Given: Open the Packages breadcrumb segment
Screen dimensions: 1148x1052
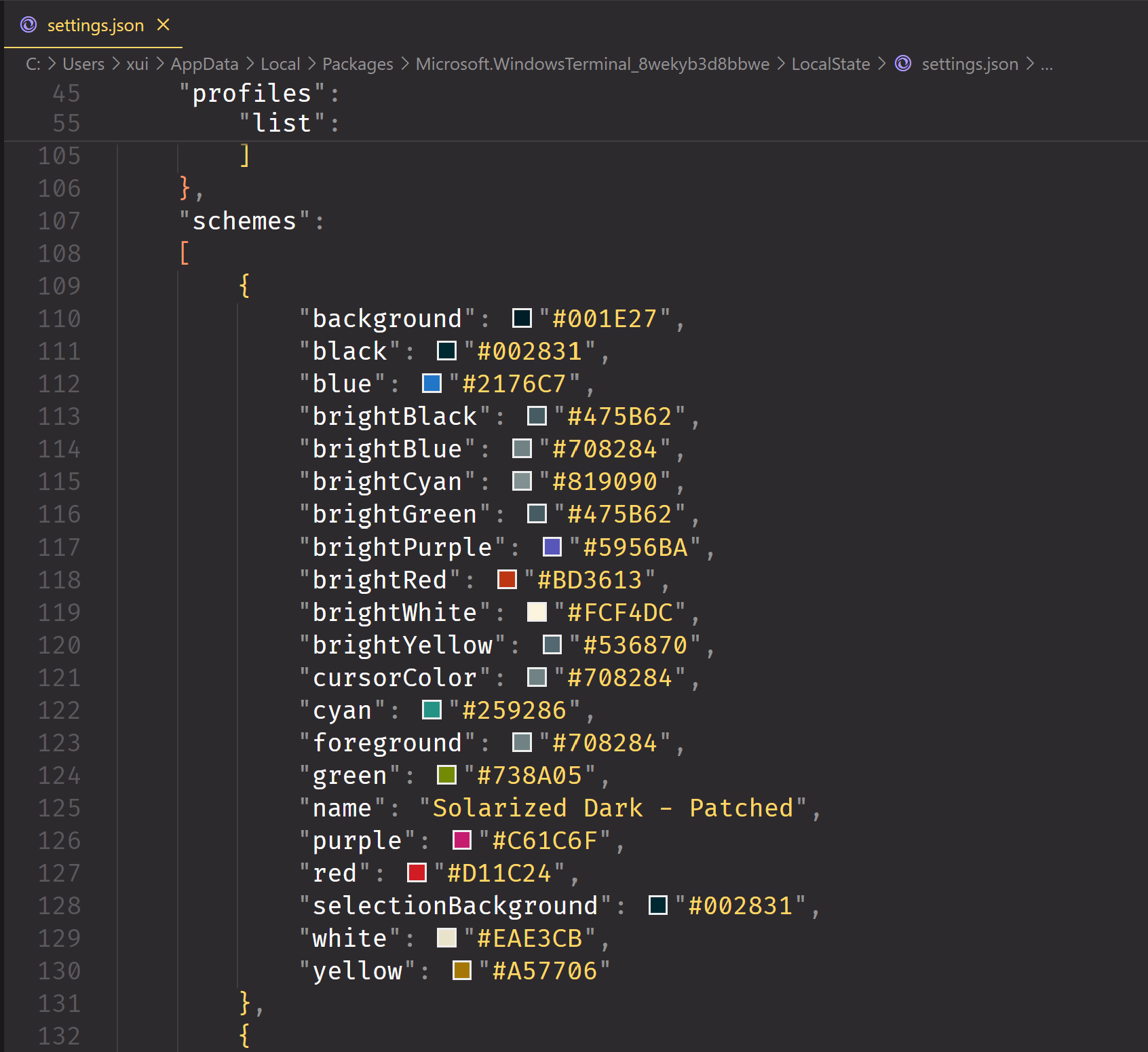Looking at the screenshot, I should tap(358, 64).
